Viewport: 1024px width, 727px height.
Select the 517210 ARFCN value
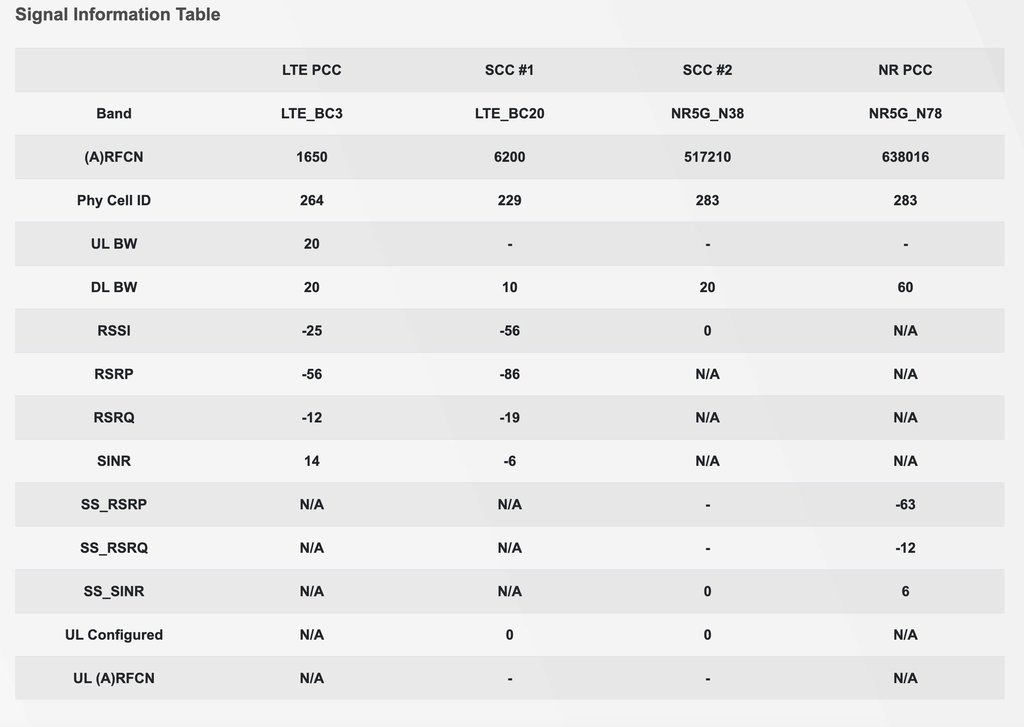point(707,157)
